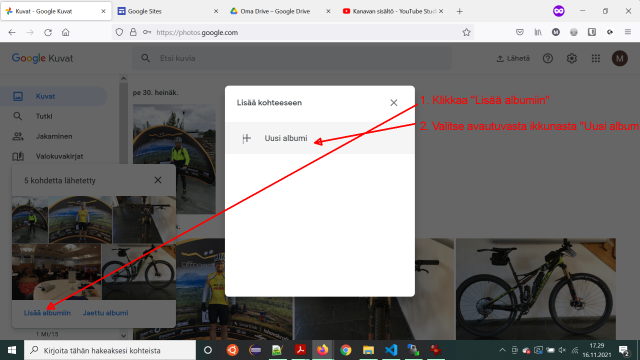640x360 pixels.
Task: Click the tracking protection shield icon
Action: pos(119,32)
